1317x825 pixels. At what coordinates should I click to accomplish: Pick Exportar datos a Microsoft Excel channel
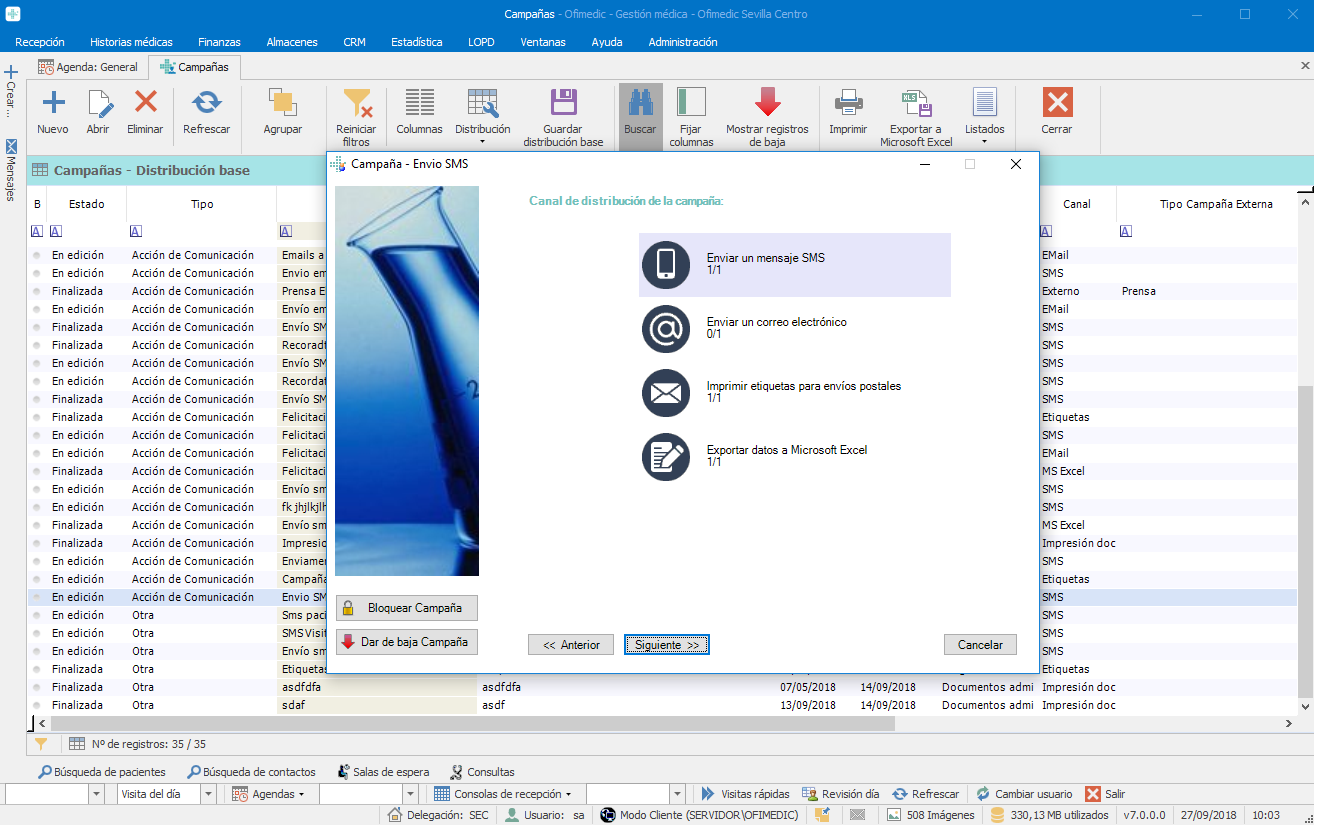click(786, 457)
